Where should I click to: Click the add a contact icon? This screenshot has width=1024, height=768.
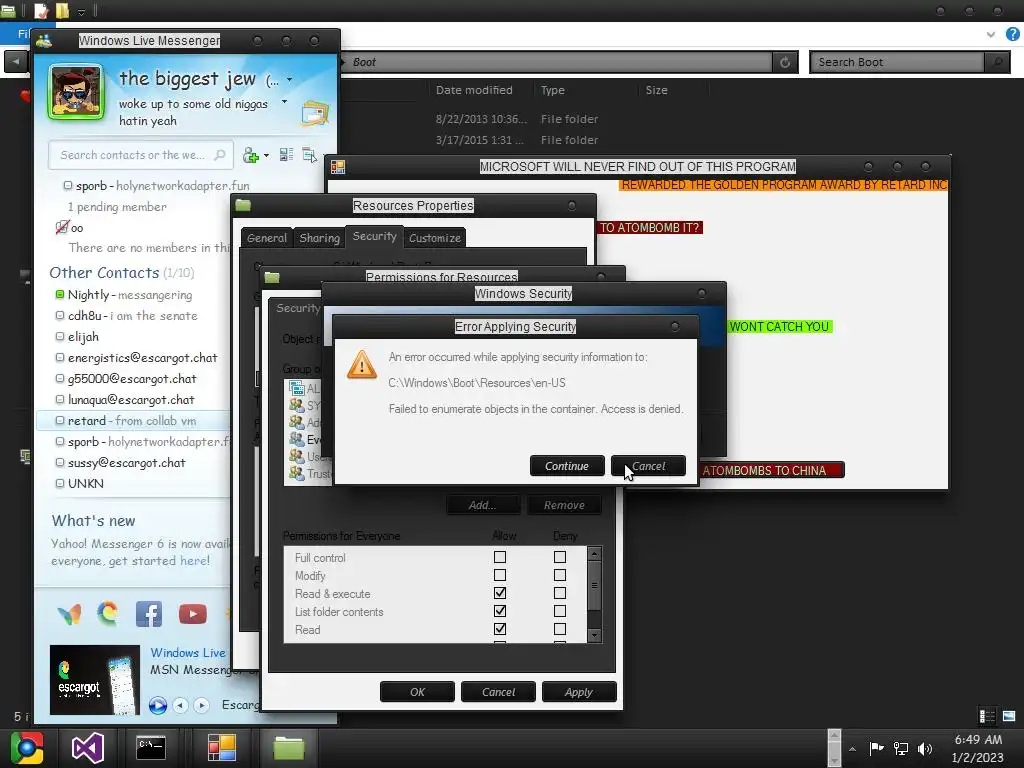coord(251,155)
